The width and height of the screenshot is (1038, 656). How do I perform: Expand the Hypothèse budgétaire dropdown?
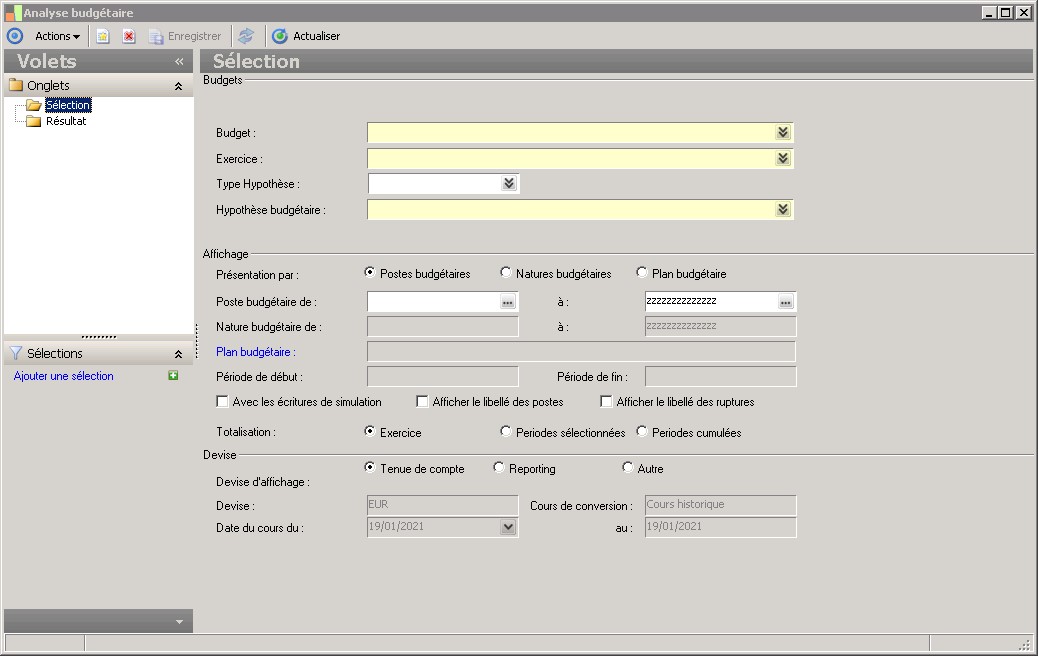pyautogui.click(x=783, y=210)
